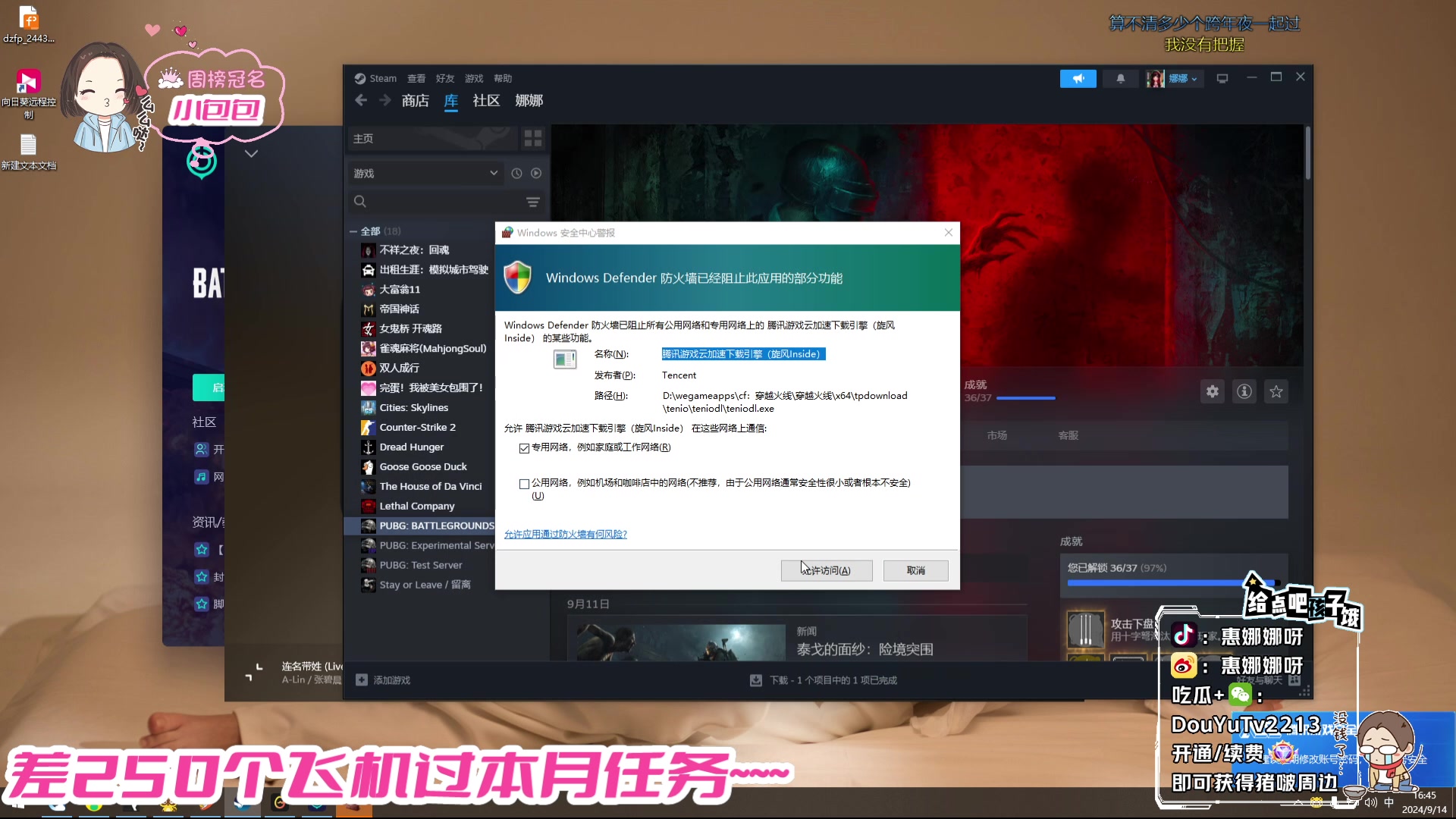Screen dimensions: 1456x819
Task: Add game to favorites star
Action: coord(1276,391)
